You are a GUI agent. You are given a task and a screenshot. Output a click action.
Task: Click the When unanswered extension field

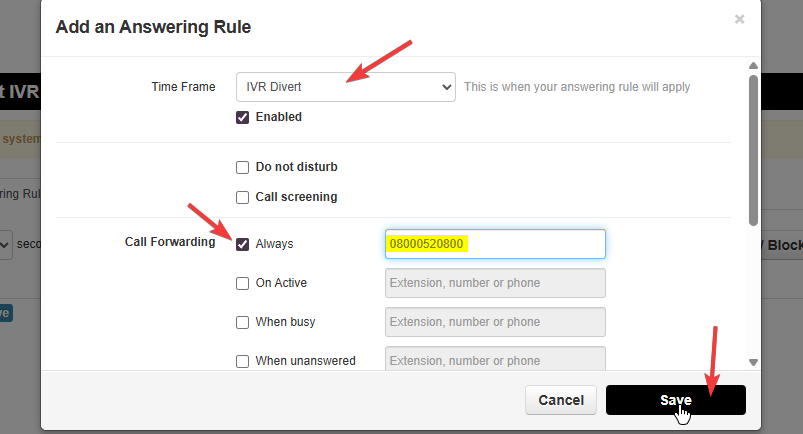tap(495, 359)
